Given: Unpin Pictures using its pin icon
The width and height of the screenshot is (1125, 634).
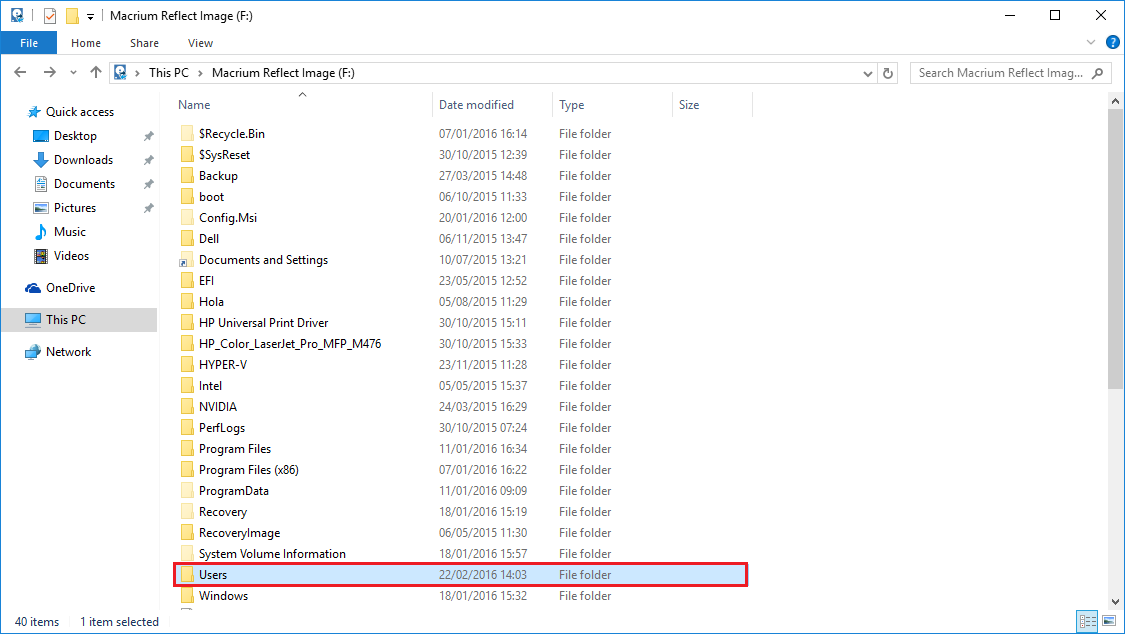Looking at the screenshot, I should coord(149,208).
